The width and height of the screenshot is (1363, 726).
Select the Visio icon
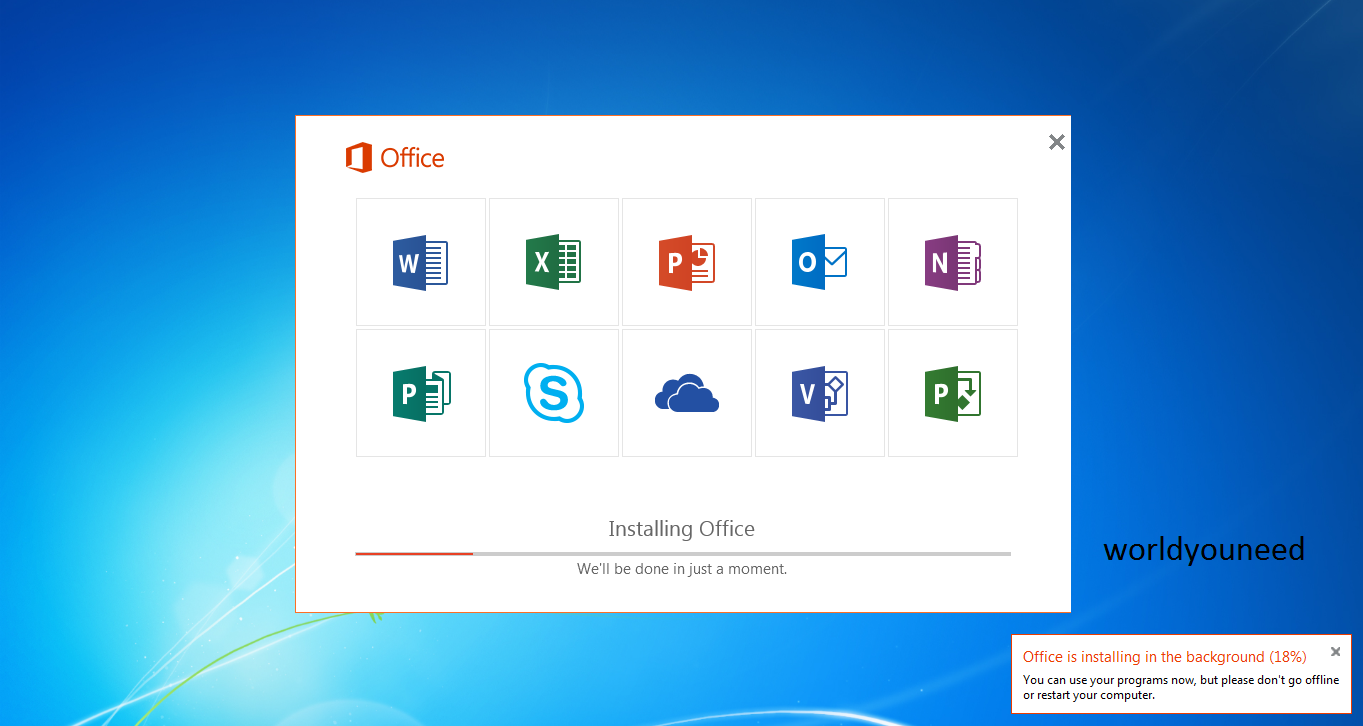click(819, 392)
